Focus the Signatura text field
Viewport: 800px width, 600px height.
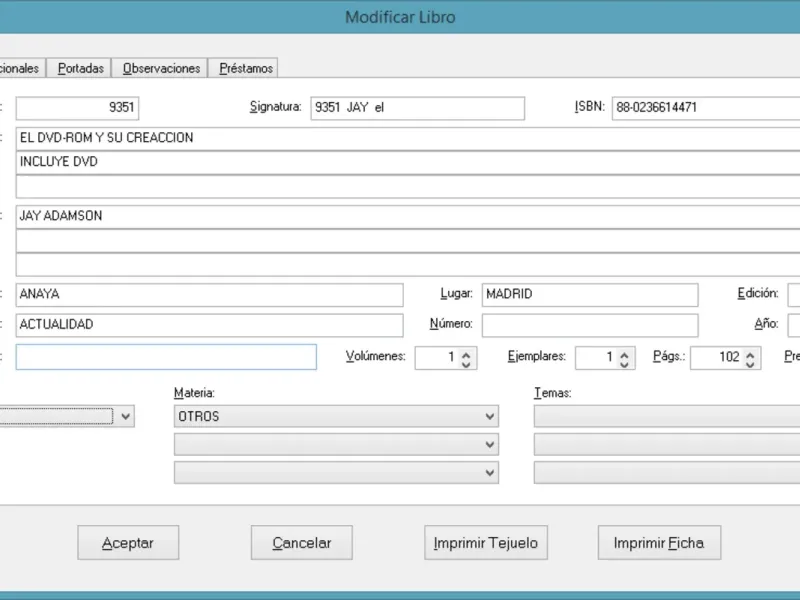(417, 108)
